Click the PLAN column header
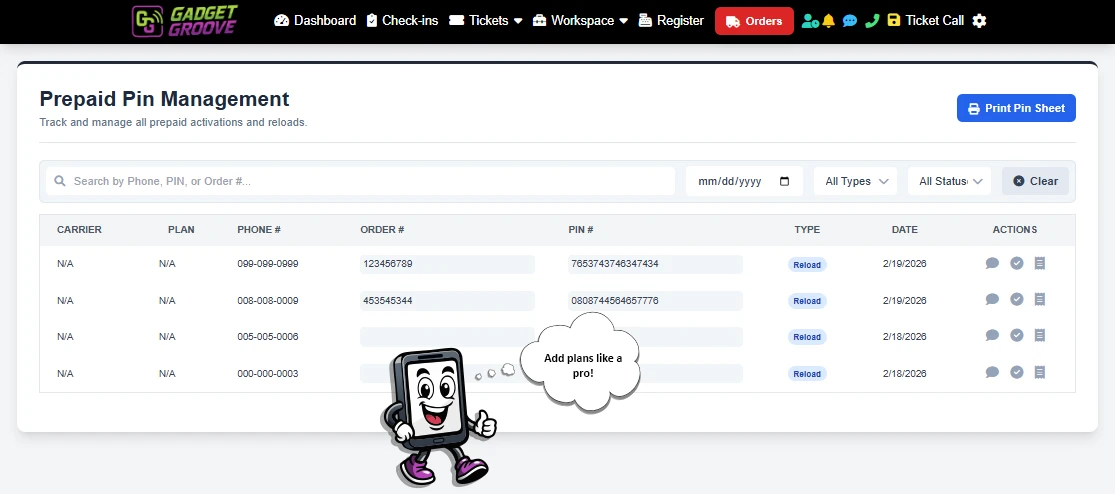Screen dimensions: 1115x494 click(x=181, y=230)
